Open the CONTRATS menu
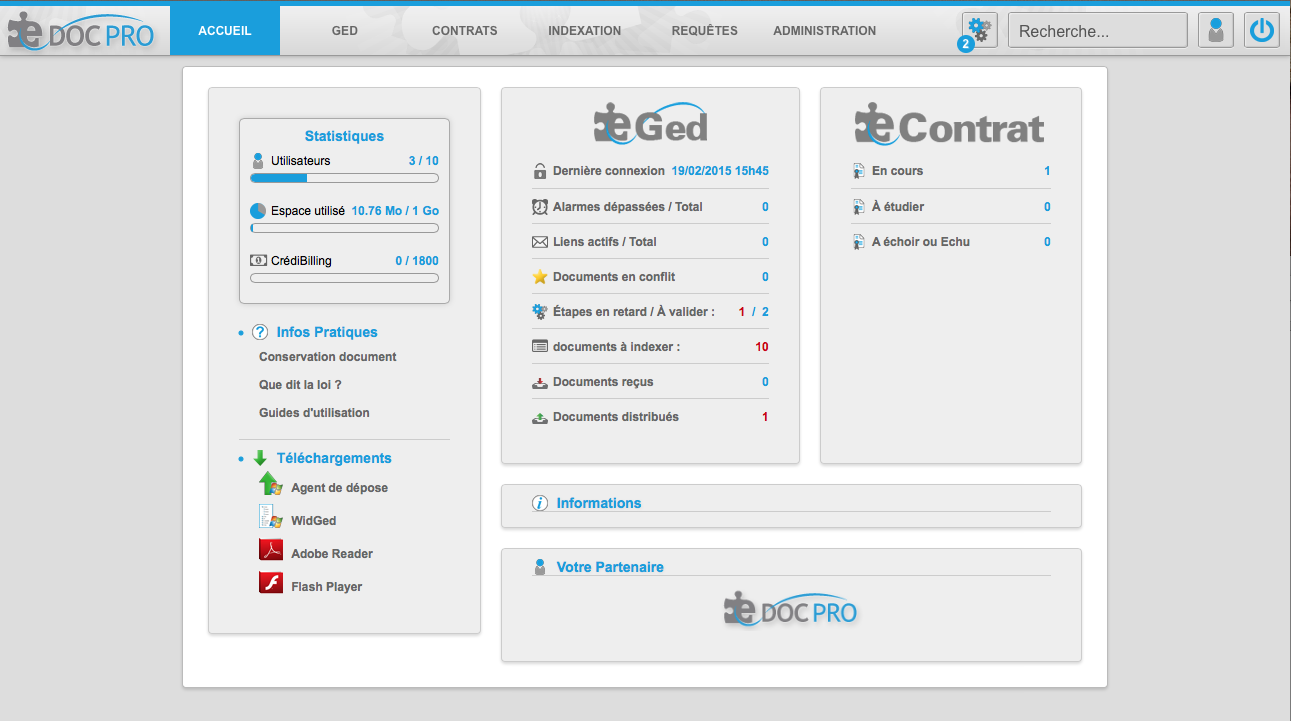The height and width of the screenshot is (721, 1291). pyautogui.click(x=464, y=31)
